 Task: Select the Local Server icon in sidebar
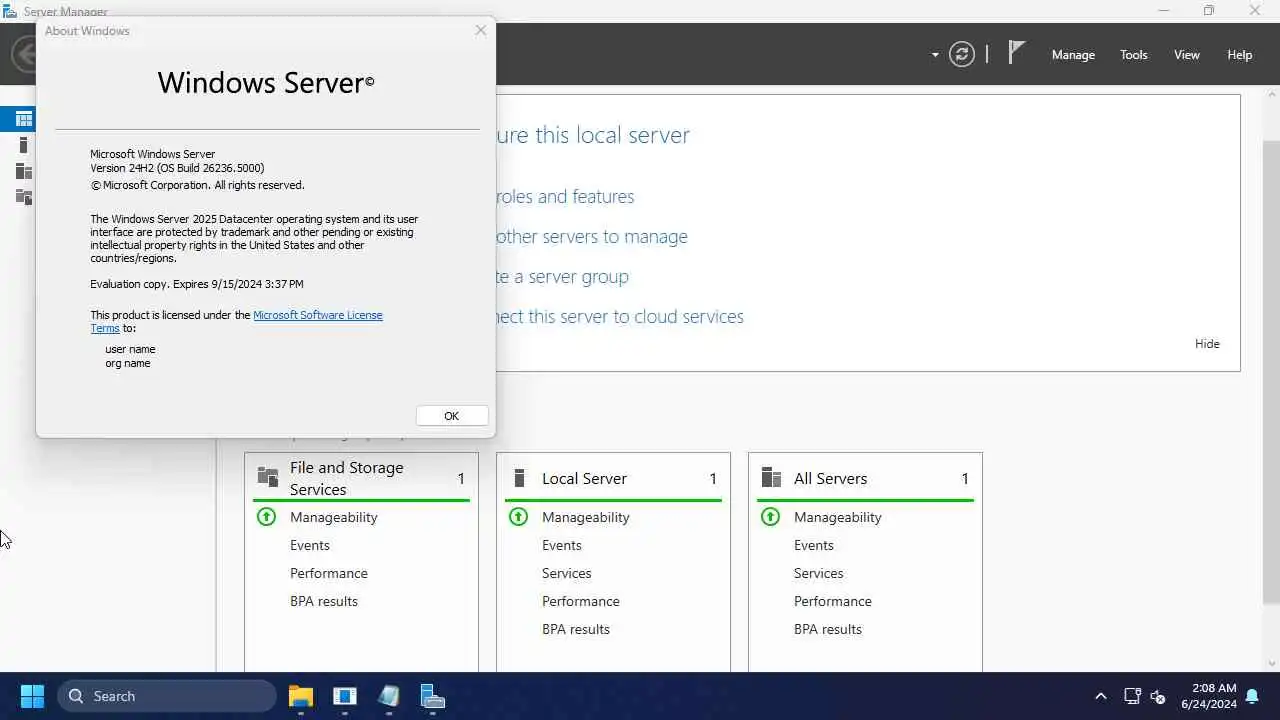[x=24, y=145]
